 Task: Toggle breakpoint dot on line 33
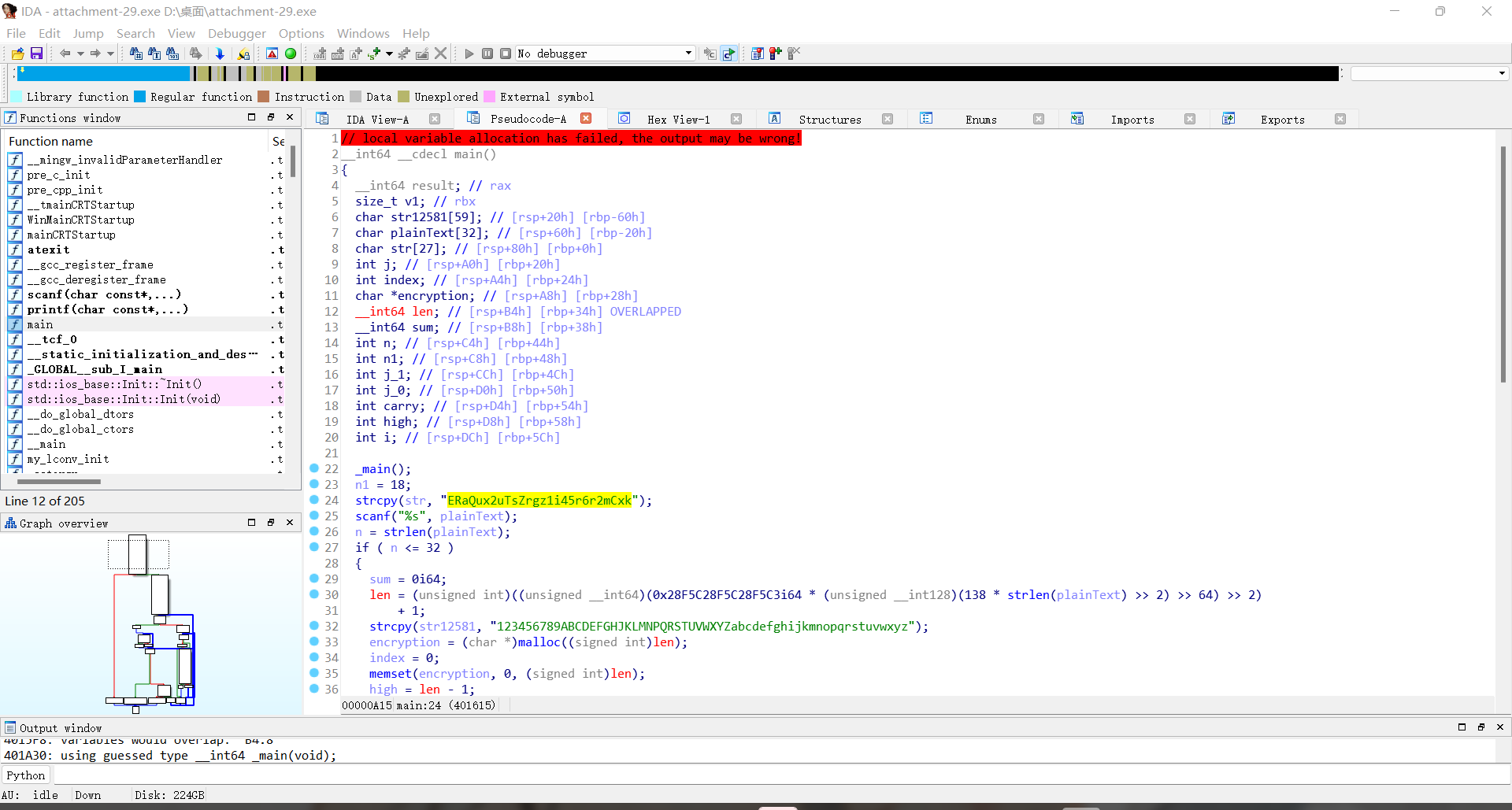[x=314, y=642]
